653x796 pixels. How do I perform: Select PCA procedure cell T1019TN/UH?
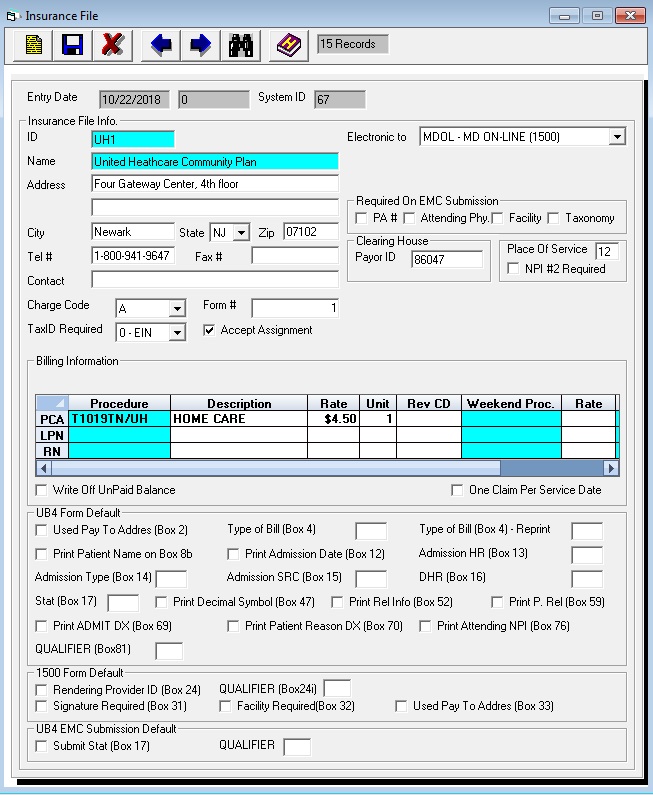[x=119, y=419]
